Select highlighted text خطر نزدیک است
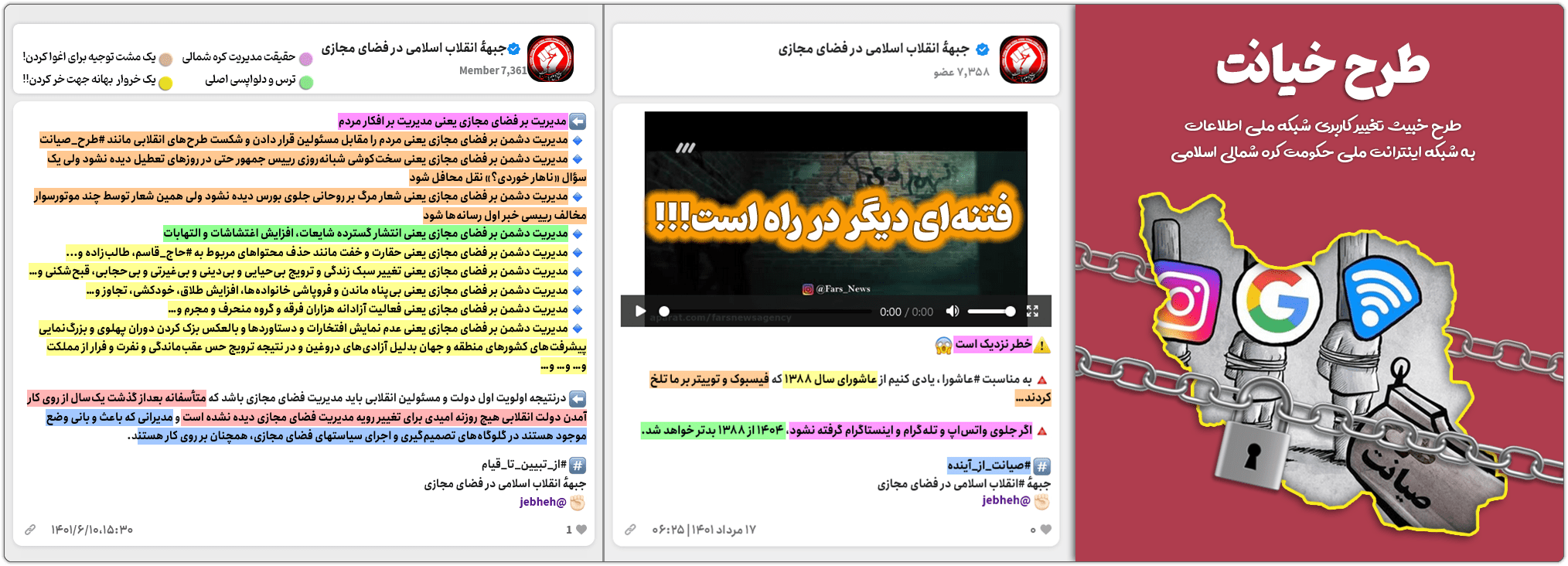 993,345
